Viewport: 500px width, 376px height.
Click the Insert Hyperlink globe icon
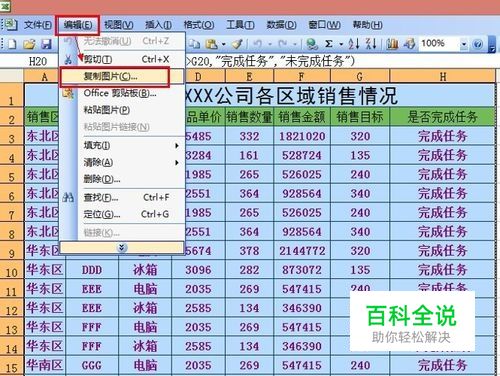[312, 44]
